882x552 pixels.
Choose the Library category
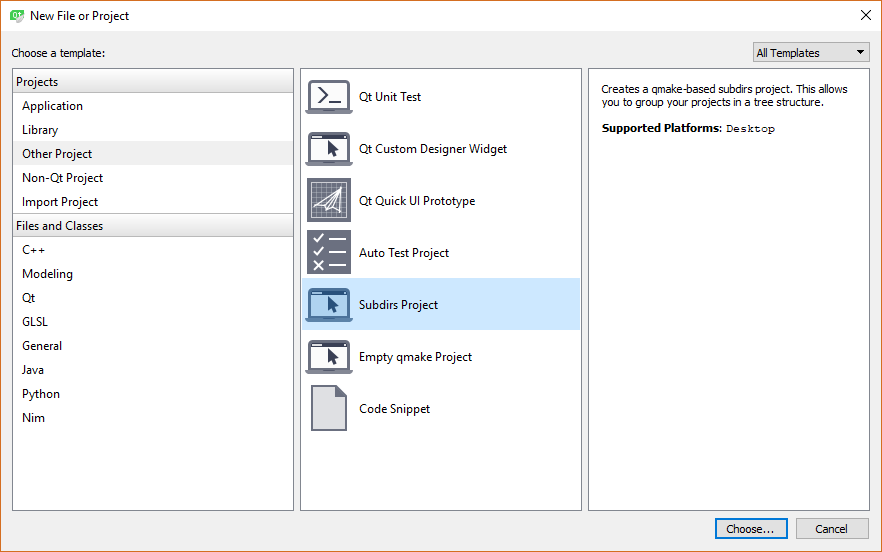pos(40,130)
